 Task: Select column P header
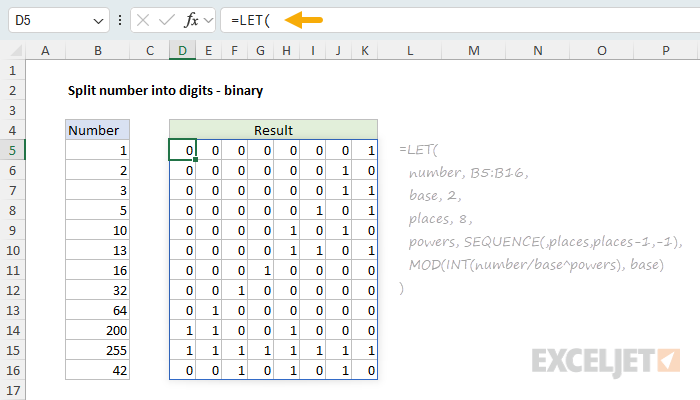(x=666, y=51)
